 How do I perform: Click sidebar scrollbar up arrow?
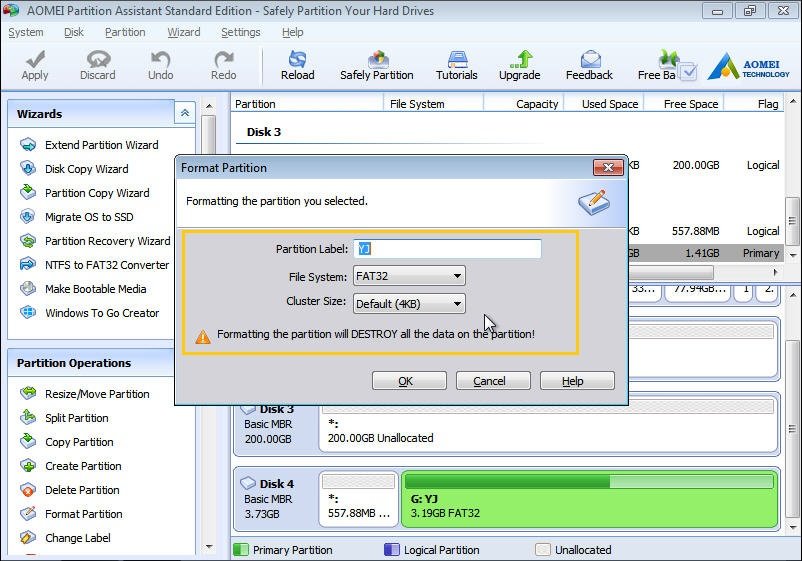[x=209, y=106]
